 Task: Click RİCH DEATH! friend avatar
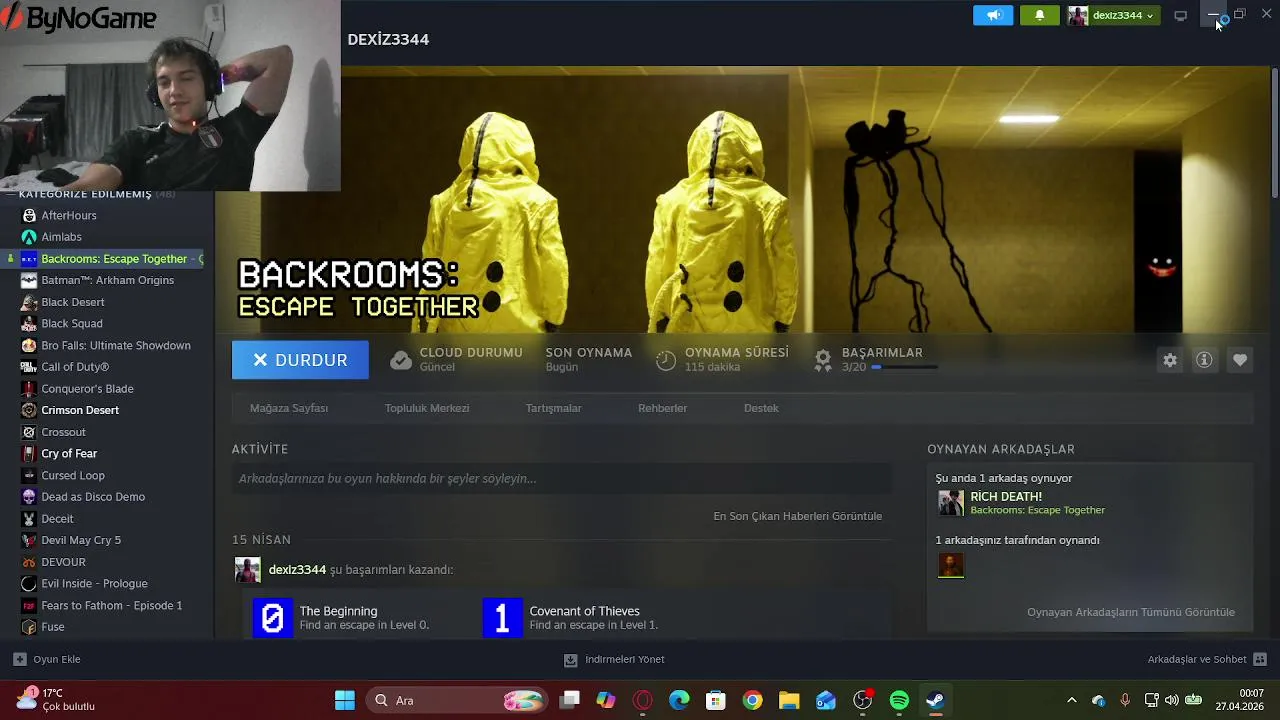pos(951,503)
